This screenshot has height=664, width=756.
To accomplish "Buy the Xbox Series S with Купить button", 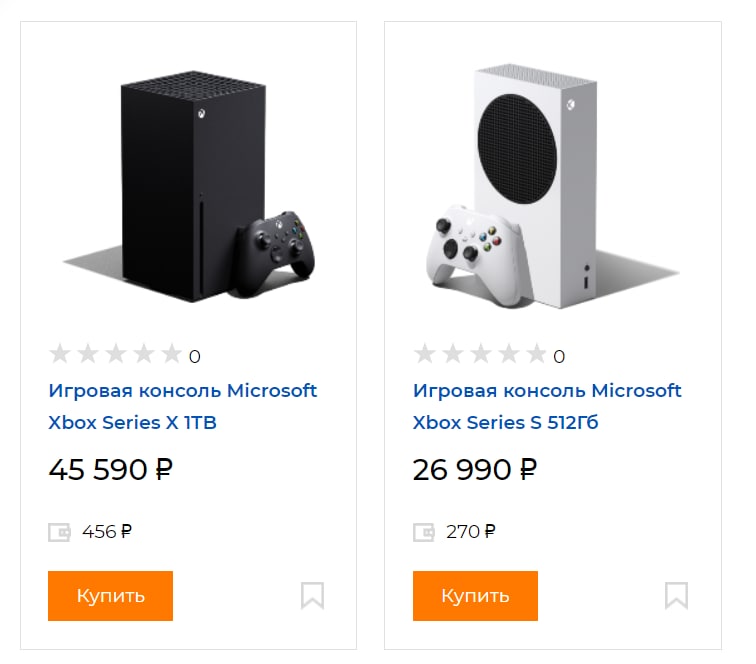I will (475, 596).
